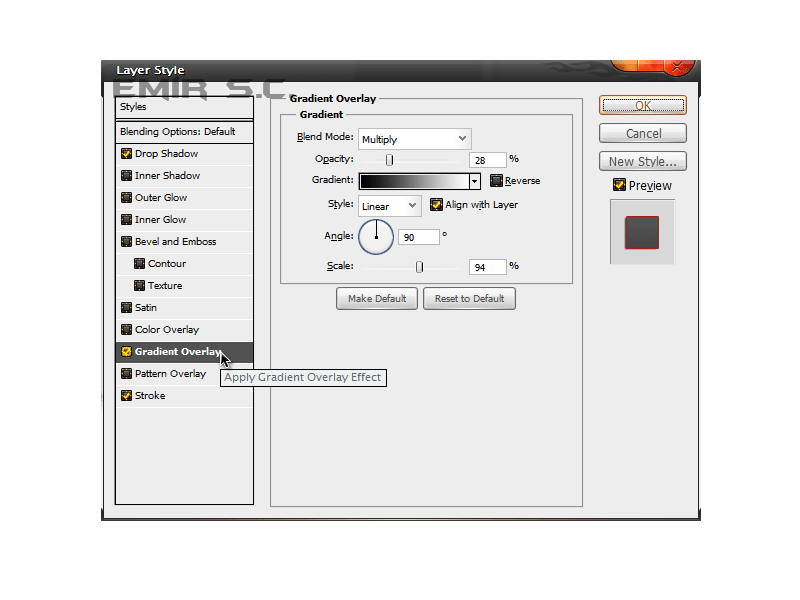Click the Opacity value field
This screenshot has width=800, height=600.
488,160
